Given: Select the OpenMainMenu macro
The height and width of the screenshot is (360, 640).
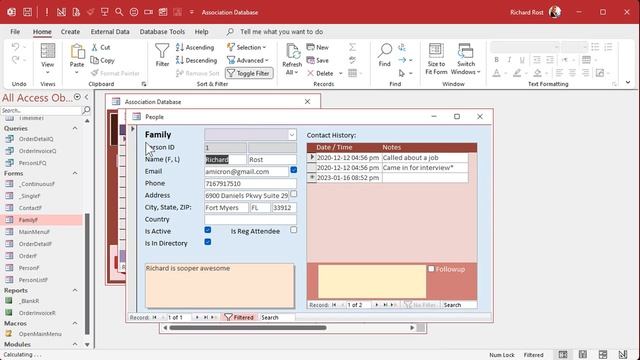Looking at the screenshot, I should pos(40,334).
